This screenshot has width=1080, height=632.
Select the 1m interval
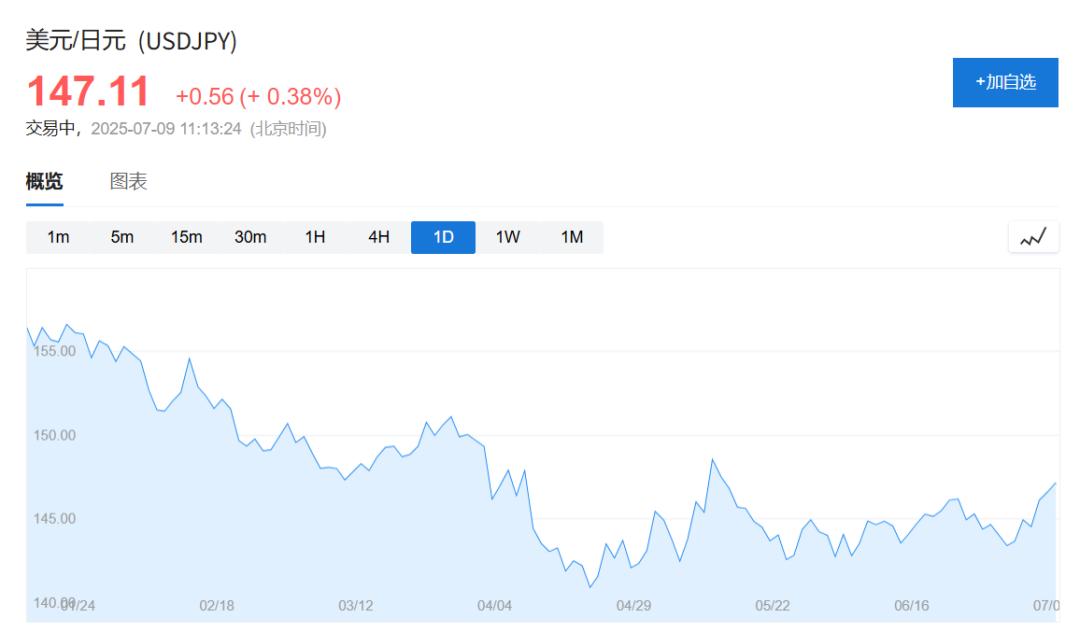coord(58,238)
